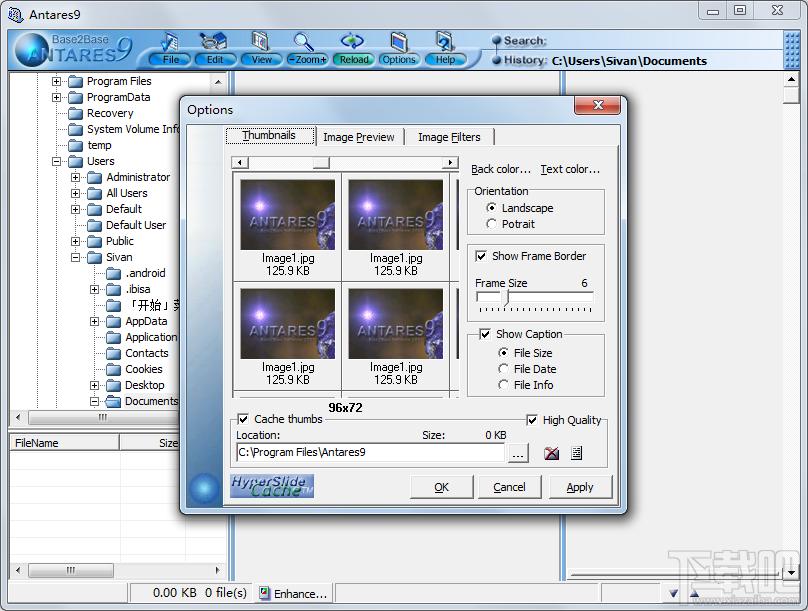This screenshot has height=611, width=808.
Task: Select the Program Files folder icon
Action: point(76,81)
